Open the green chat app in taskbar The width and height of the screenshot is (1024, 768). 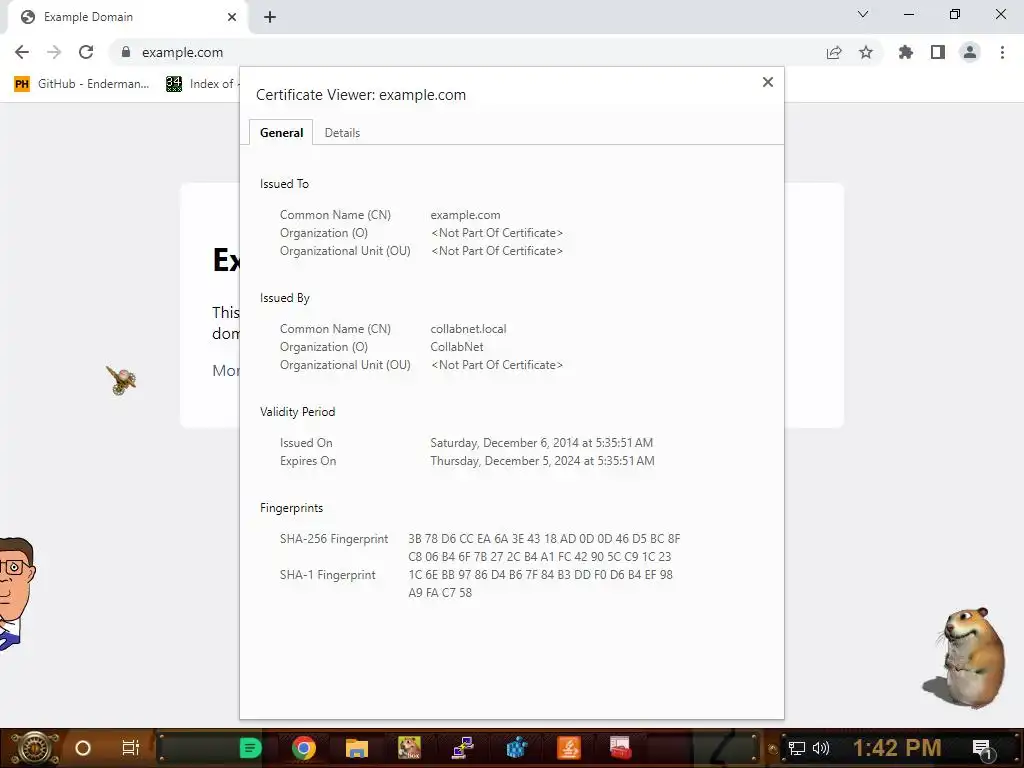pos(250,748)
